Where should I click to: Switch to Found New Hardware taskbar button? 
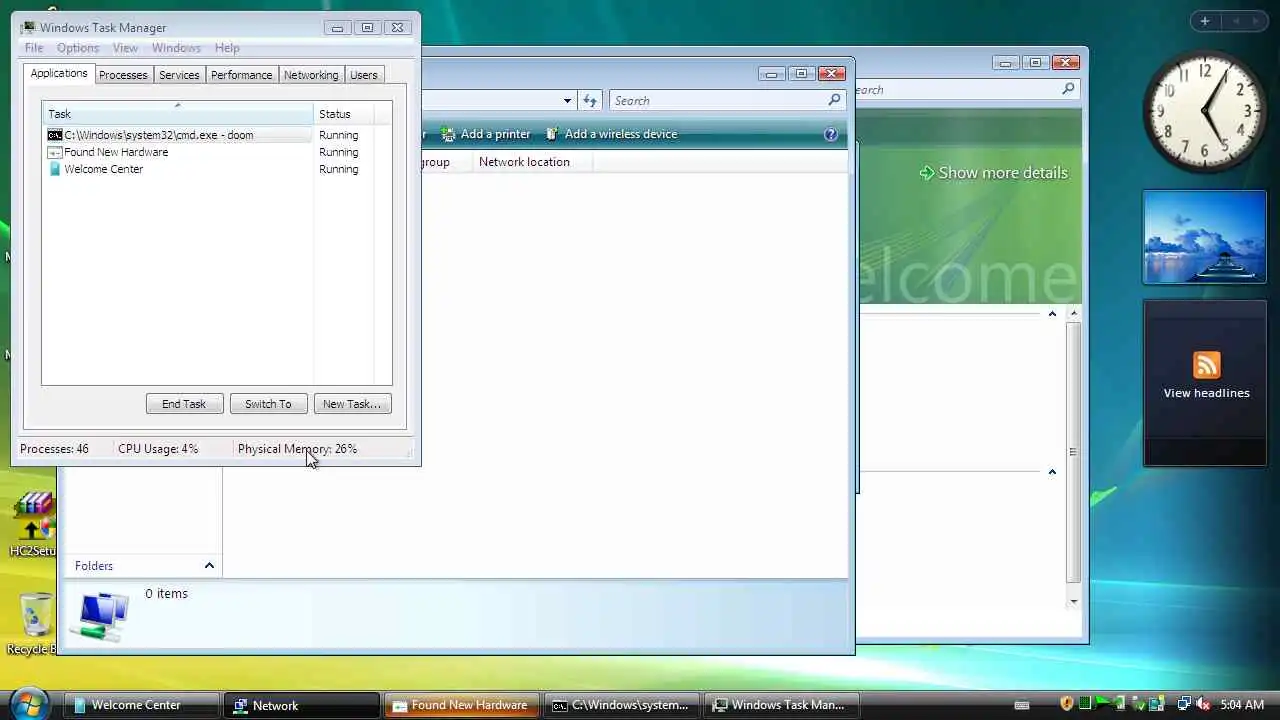point(462,705)
